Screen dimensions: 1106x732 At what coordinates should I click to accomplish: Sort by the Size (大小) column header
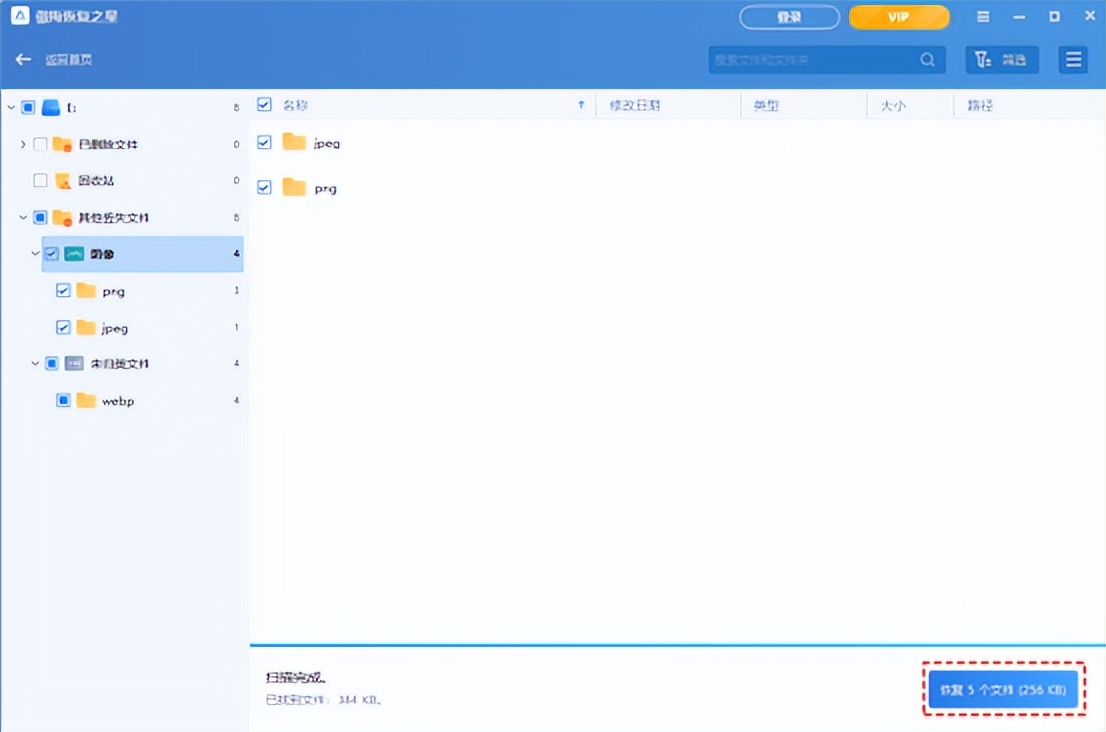click(x=892, y=105)
